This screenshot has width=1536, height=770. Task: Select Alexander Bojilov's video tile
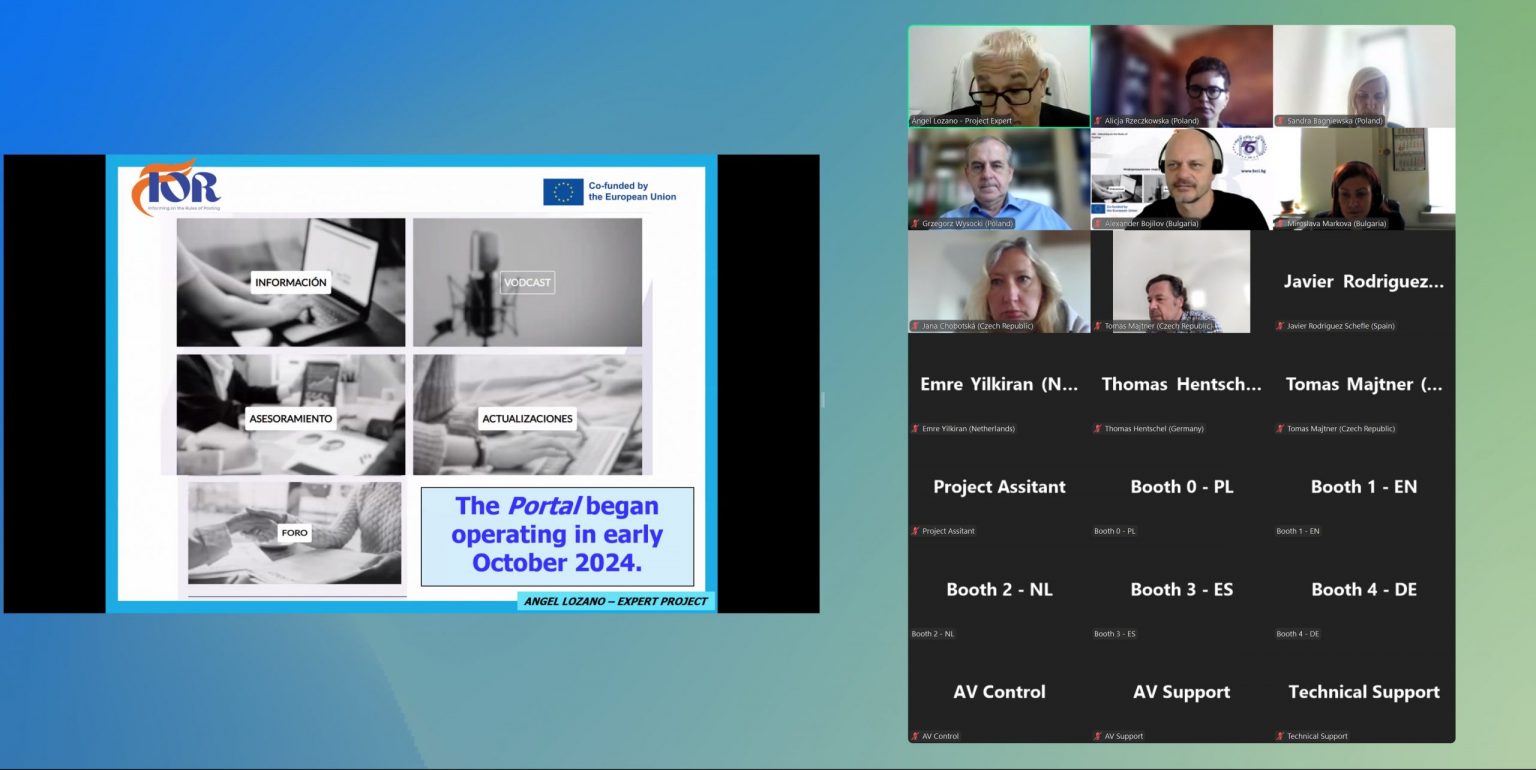pyautogui.click(x=1181, y=179)
